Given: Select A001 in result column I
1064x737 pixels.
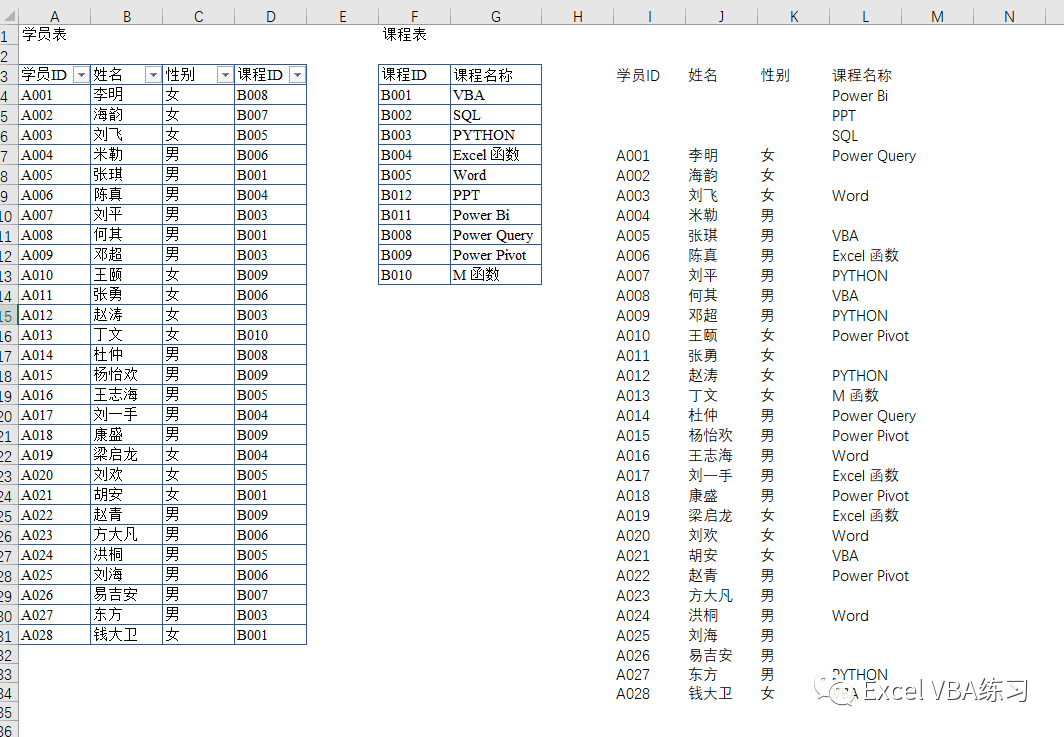Looking at the screenshot, I should point(632,156).
